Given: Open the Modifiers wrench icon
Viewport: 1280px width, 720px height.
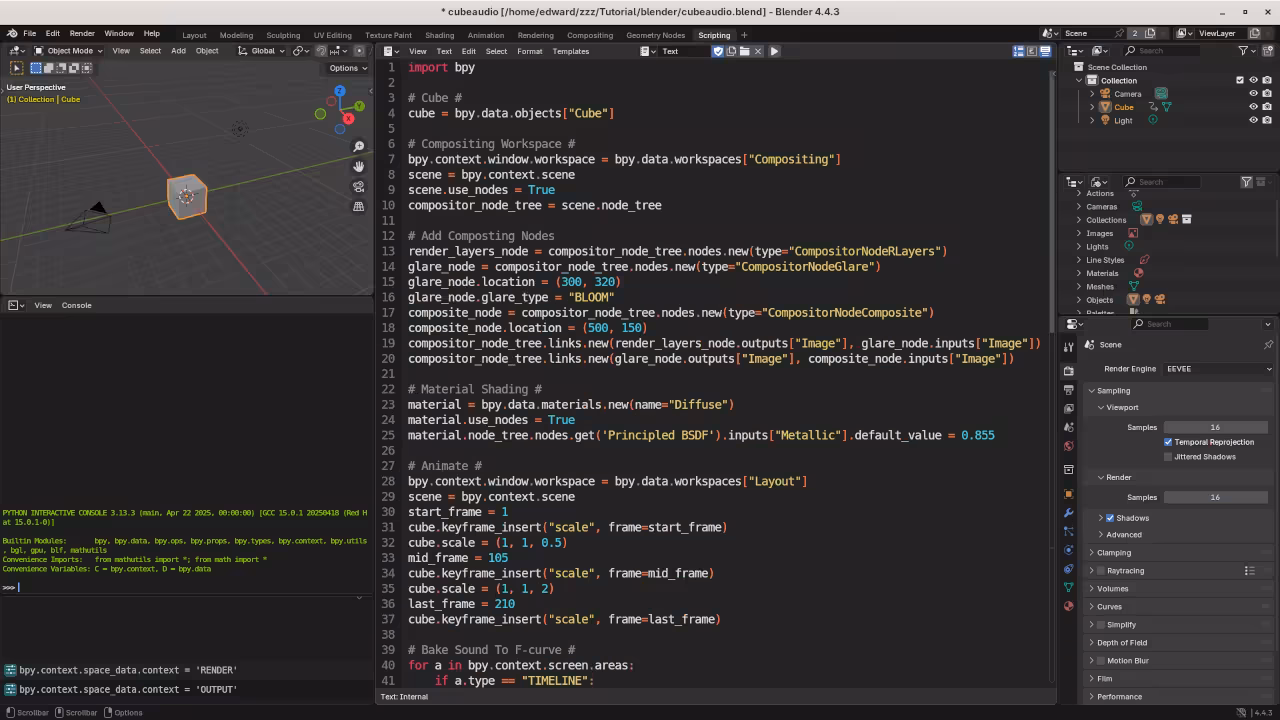Looking at the screenshot, I should [x=1068, y=512].
